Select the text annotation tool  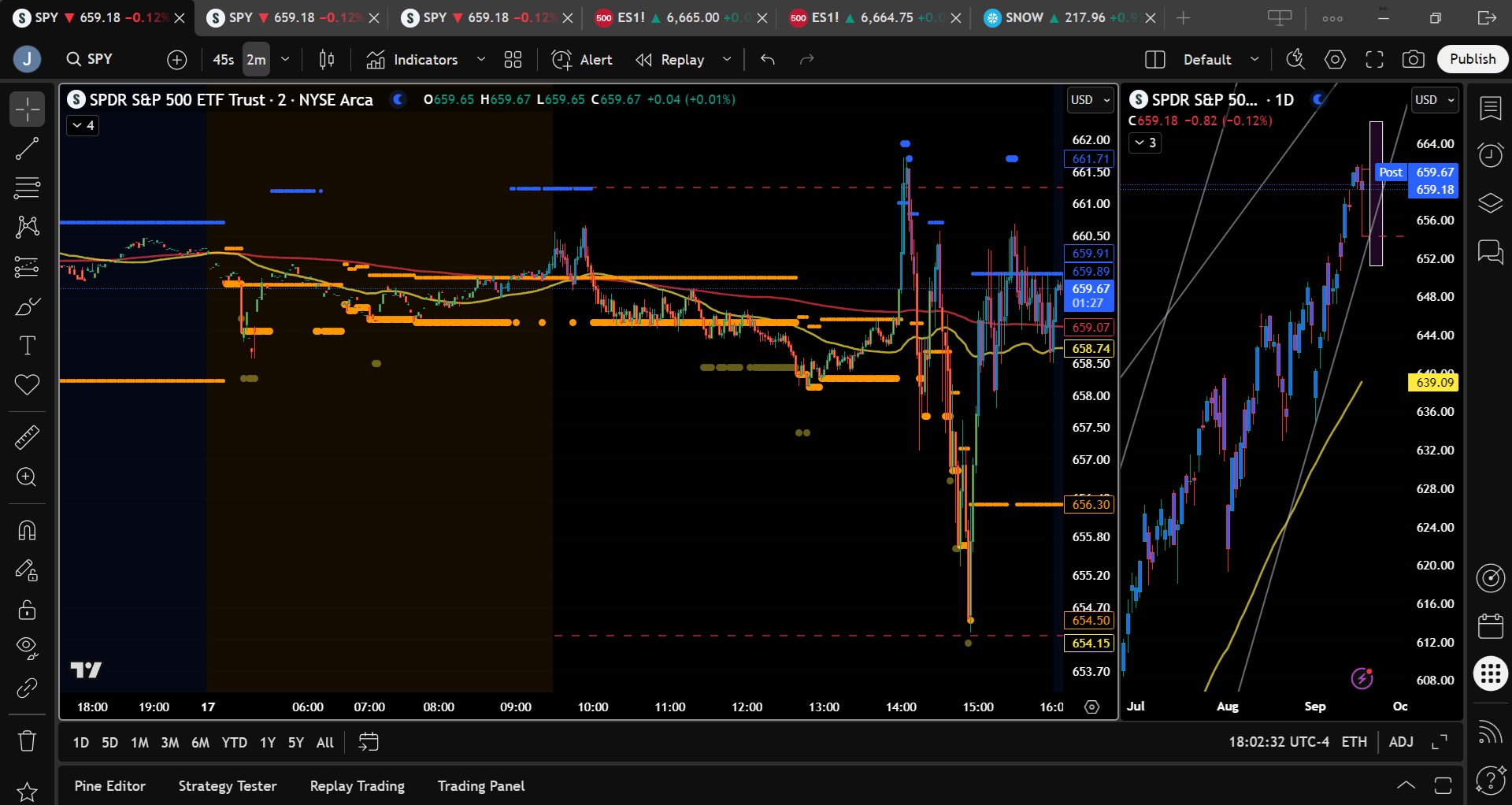point(27,346)
